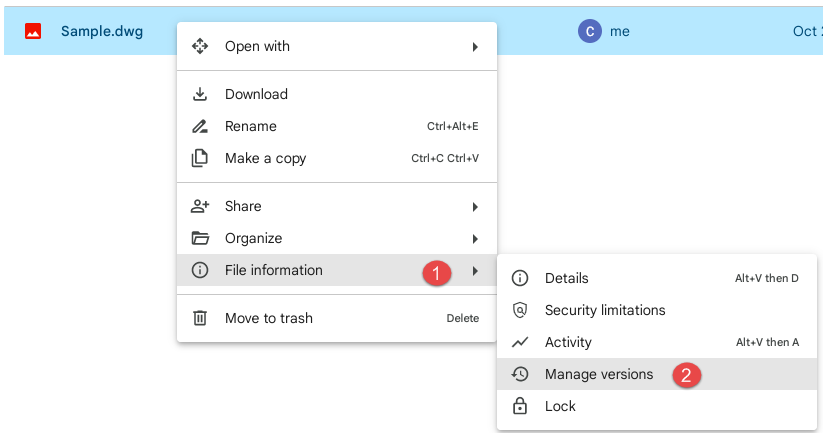Choose Move to trash
This screenshot has width=823, height=433.
tap(337, 318)
